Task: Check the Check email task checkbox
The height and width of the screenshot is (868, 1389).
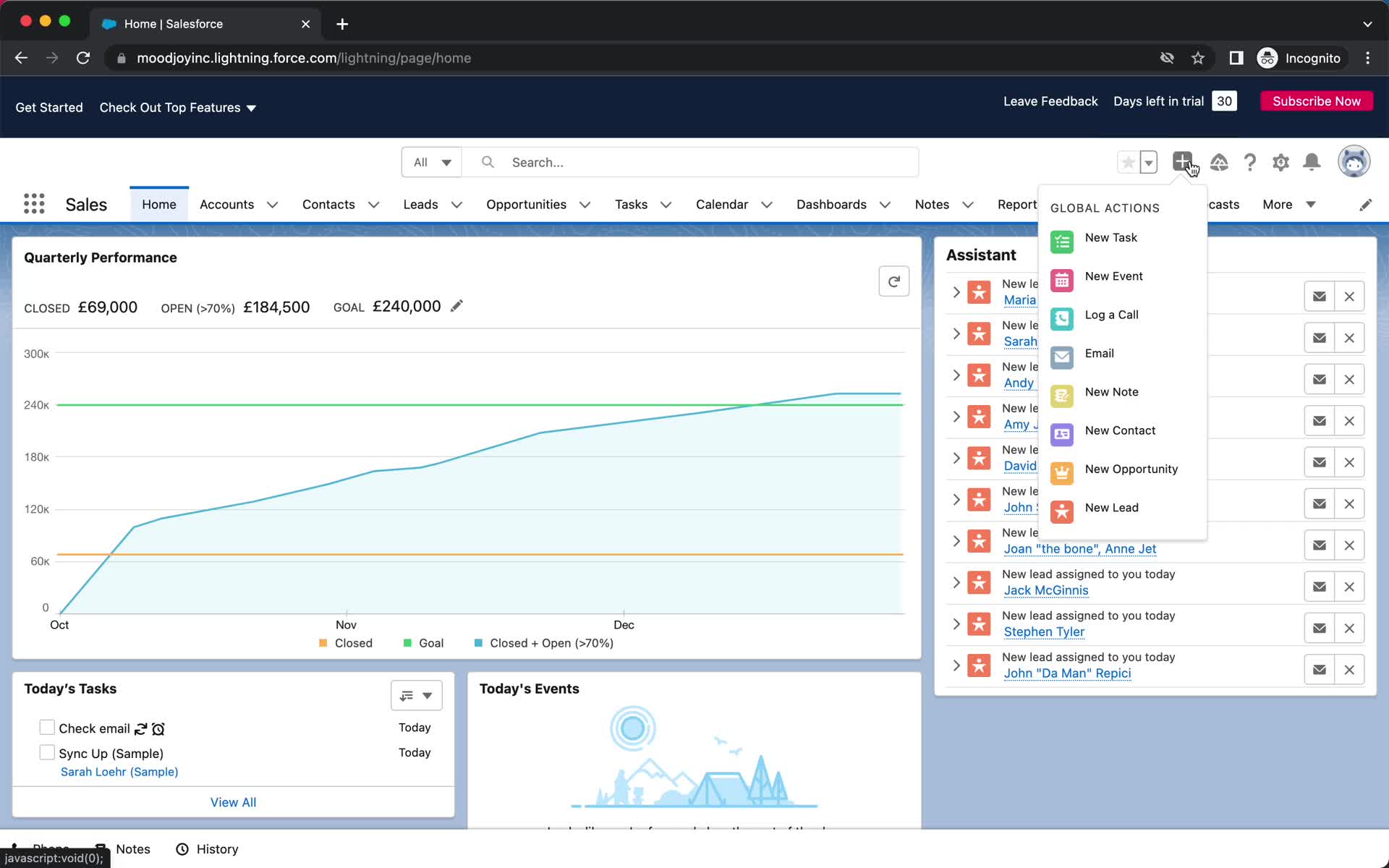Action: coord(47,727)
